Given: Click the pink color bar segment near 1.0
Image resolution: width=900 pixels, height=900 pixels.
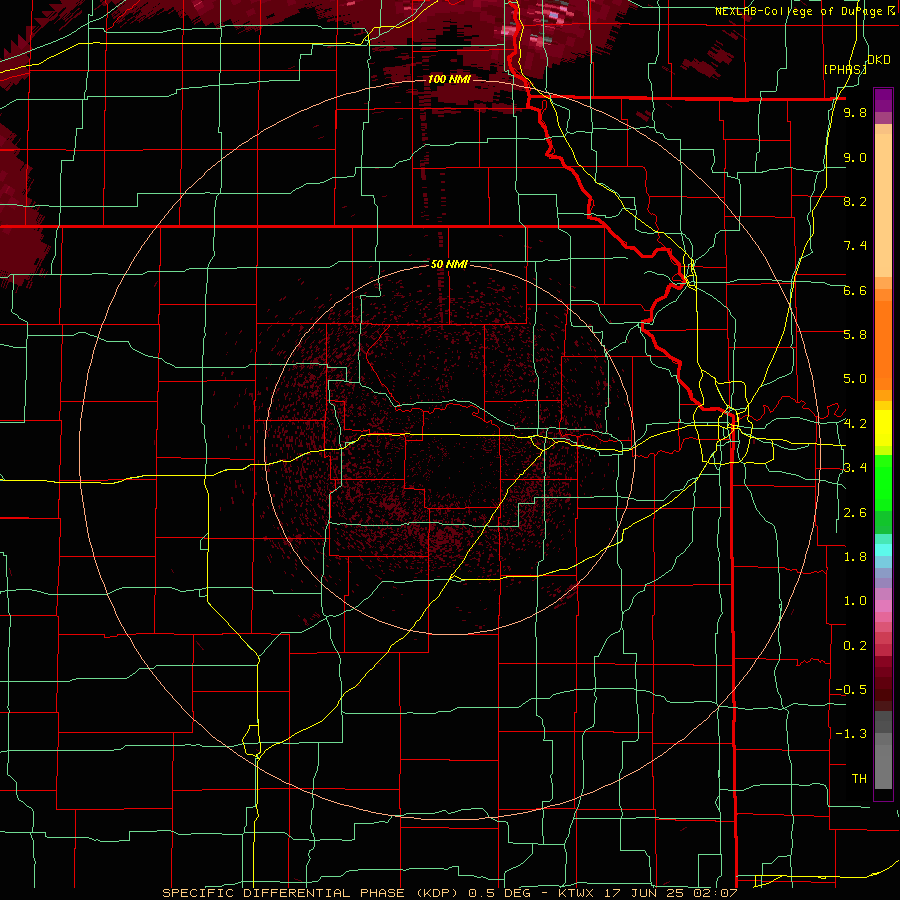Looking at the screenshot, I should coord(883,606).
